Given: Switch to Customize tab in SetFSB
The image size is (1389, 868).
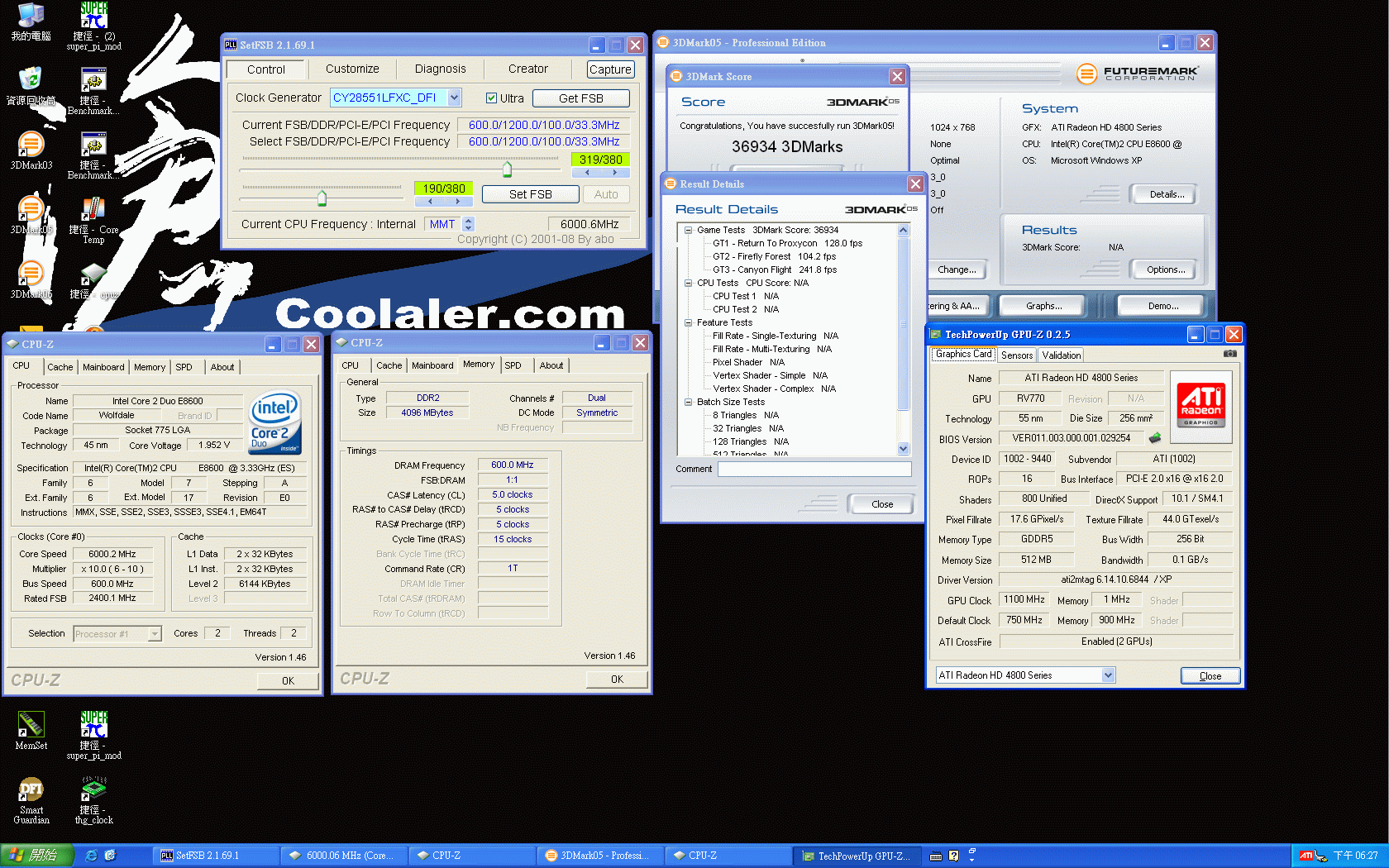Looking at the screenshot, I should tap(352, 69).
